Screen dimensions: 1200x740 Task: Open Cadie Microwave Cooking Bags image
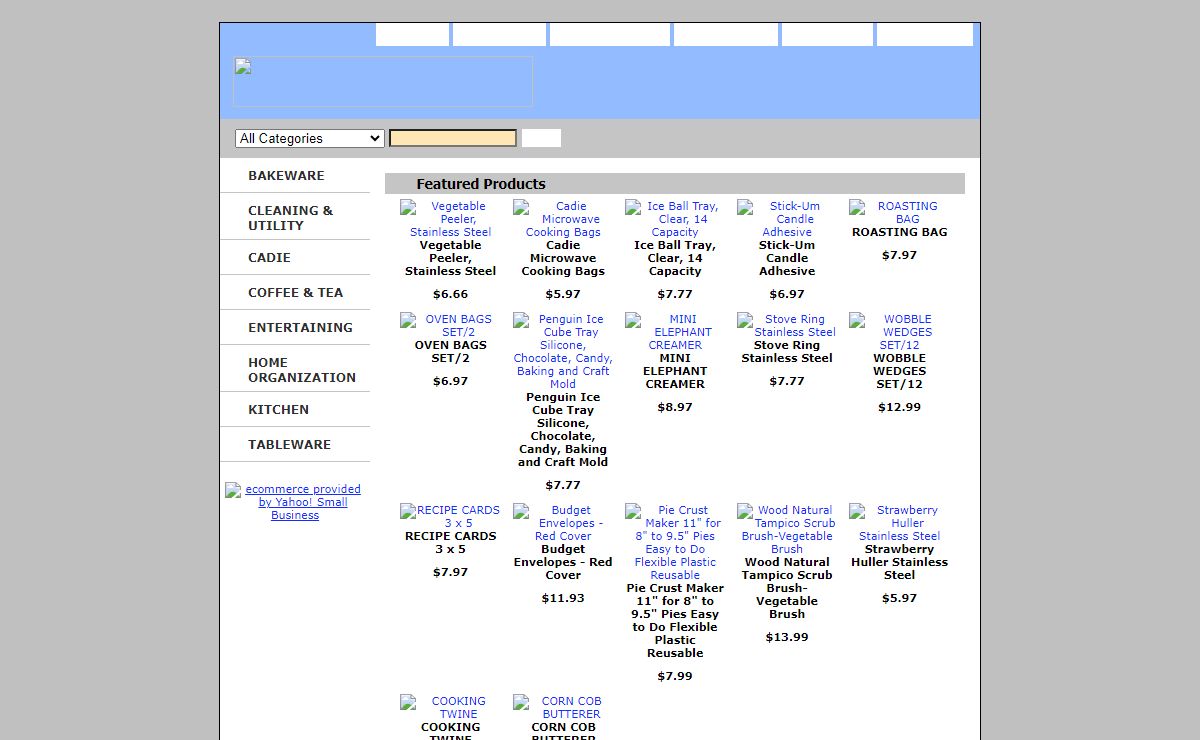pyautogui.click(x=563, y=219)
